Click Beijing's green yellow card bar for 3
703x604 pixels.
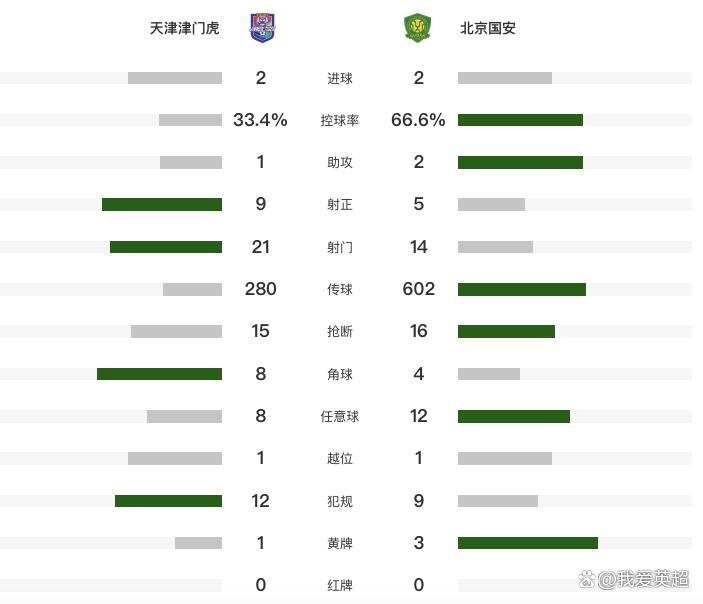(528, 543)
